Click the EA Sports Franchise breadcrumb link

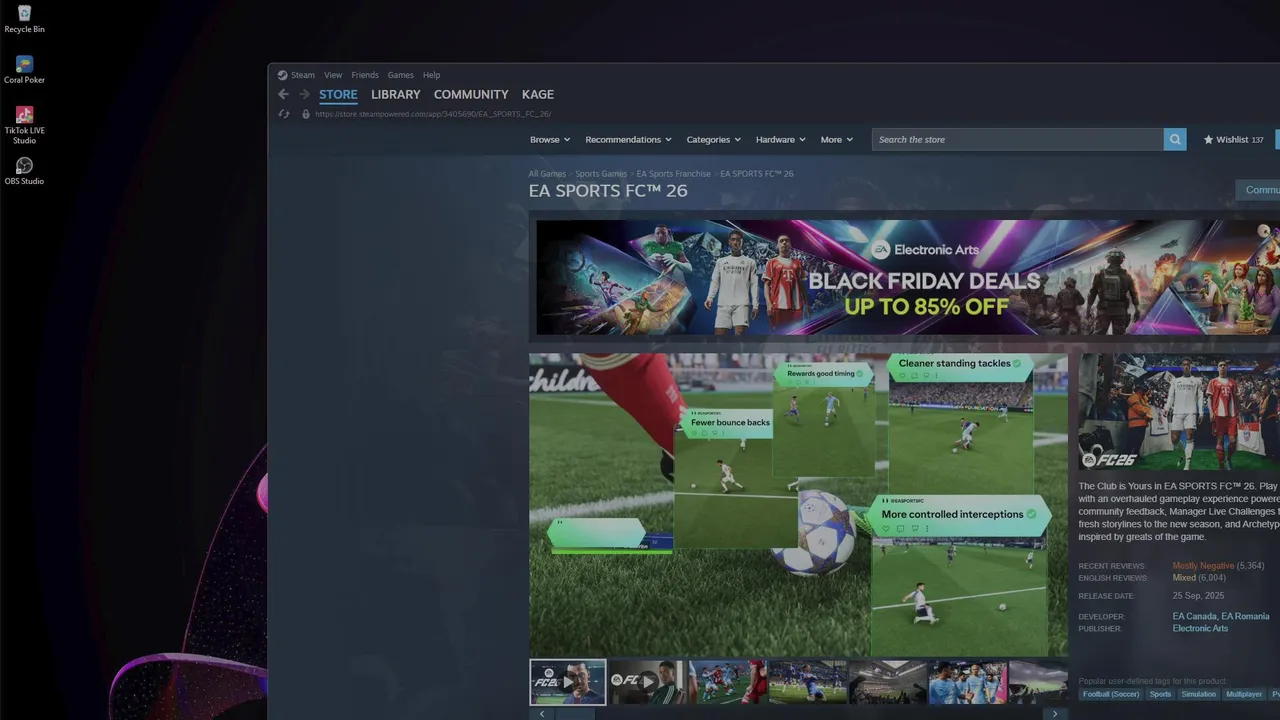click(674, 174)
